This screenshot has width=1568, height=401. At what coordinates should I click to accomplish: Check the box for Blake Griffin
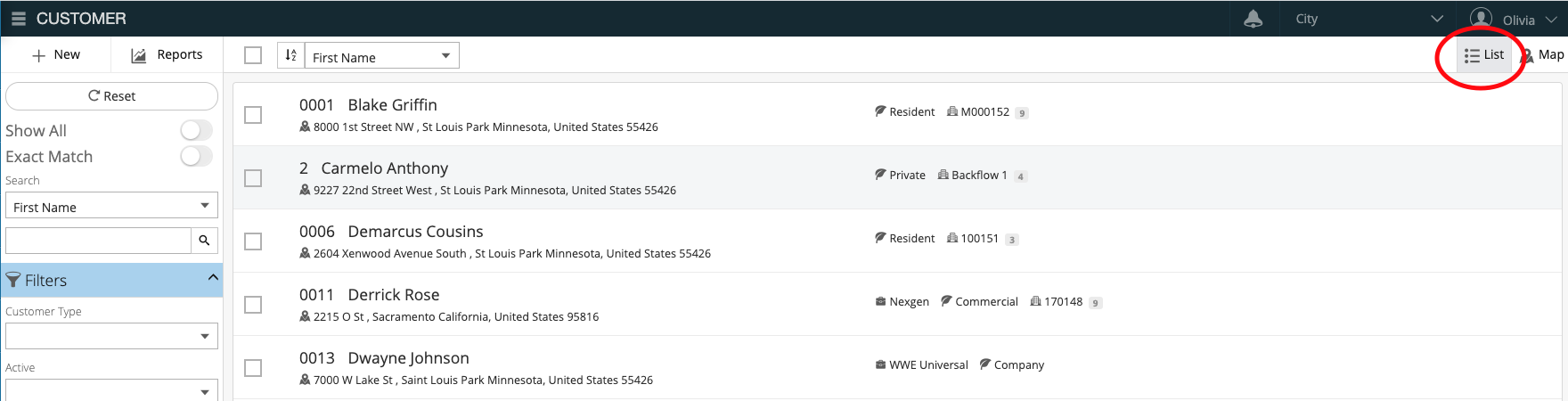[253, 115]
